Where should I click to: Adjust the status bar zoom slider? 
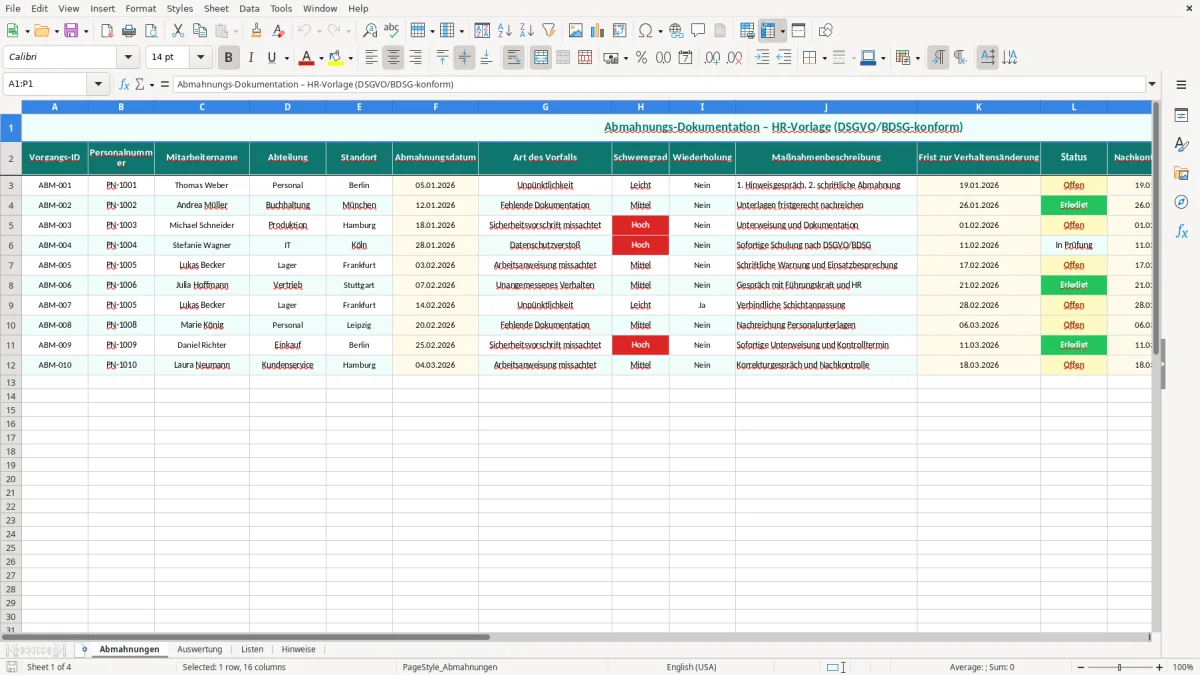(1120, 667)
